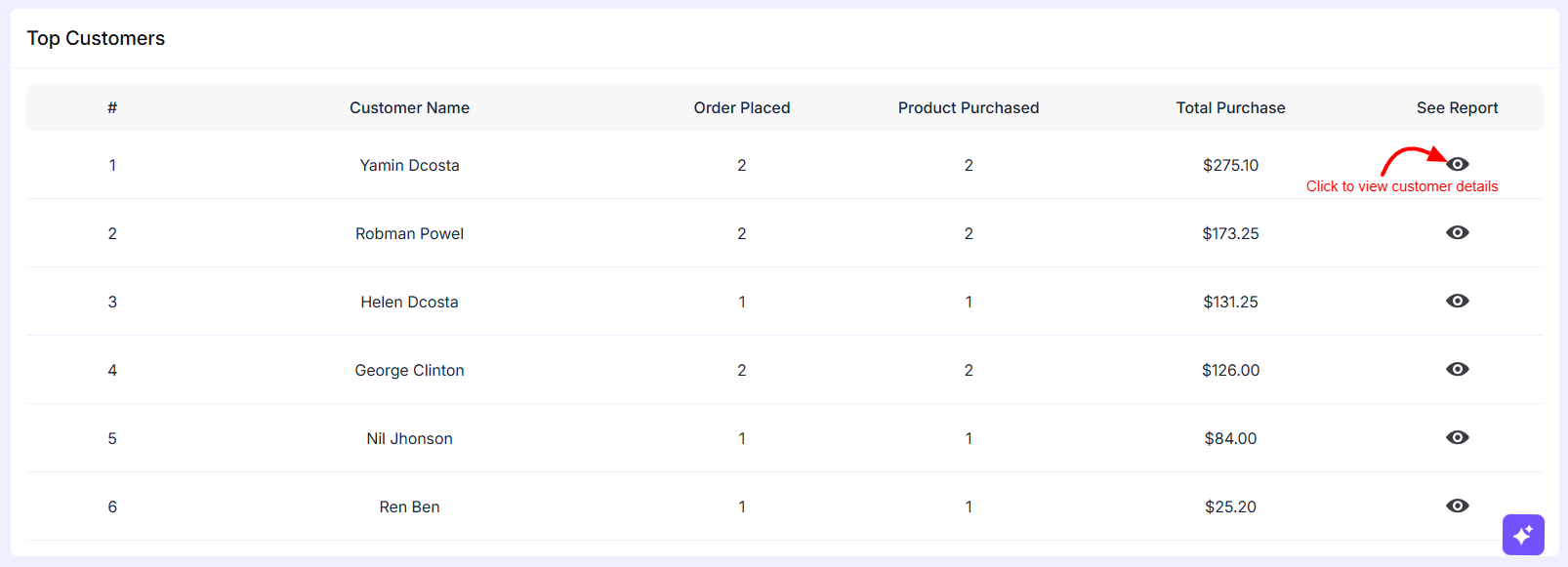
Task: Open Robman Powel's report eye icon
Action: (x=1458, y=232)
